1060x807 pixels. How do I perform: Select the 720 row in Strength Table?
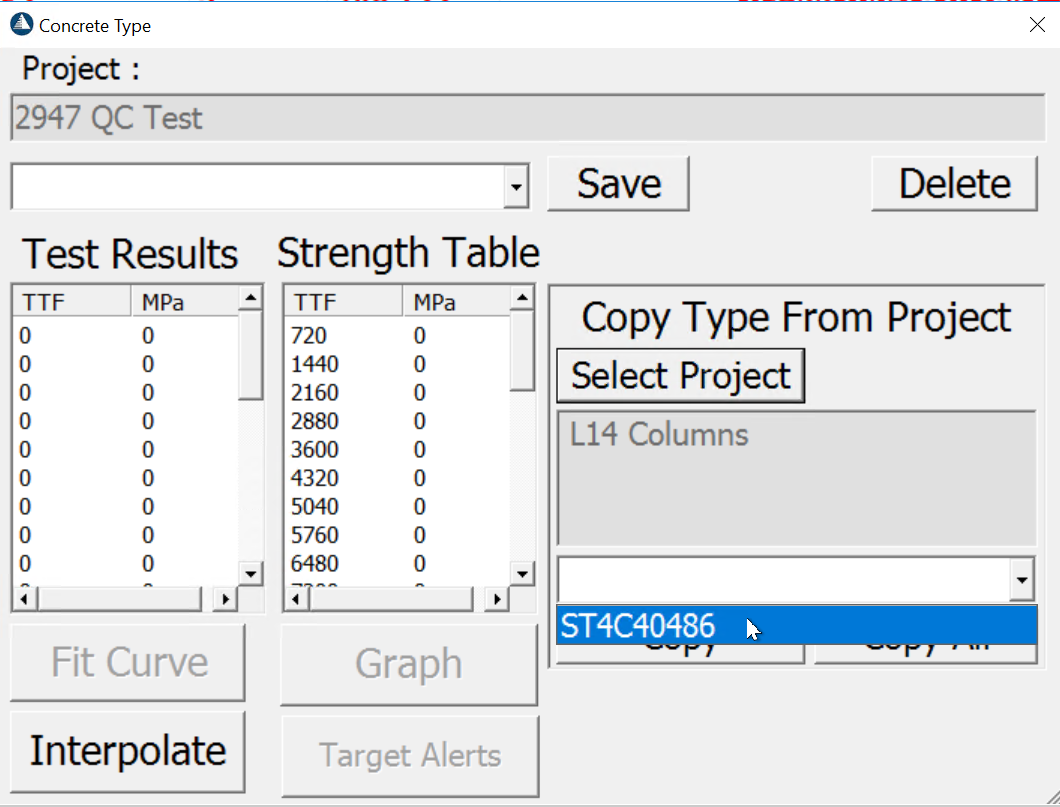point(310,336)
